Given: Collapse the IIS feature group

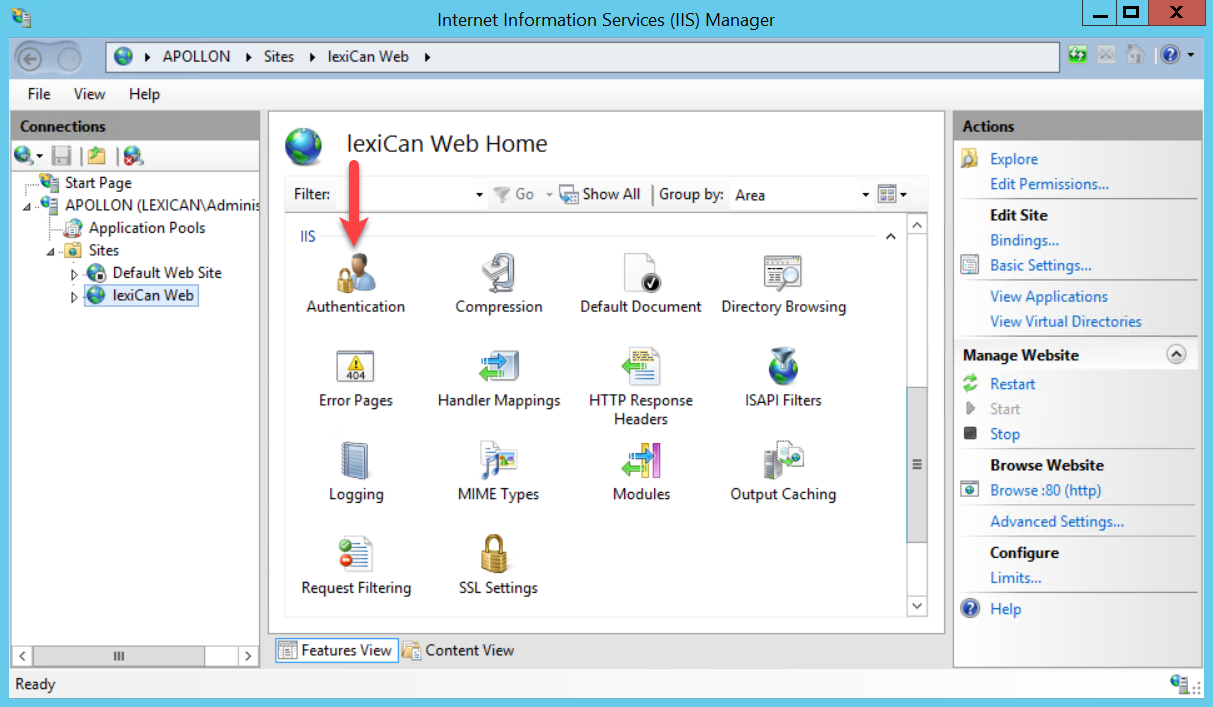Looking at the screenshot, I should click(x=890, y=237).
